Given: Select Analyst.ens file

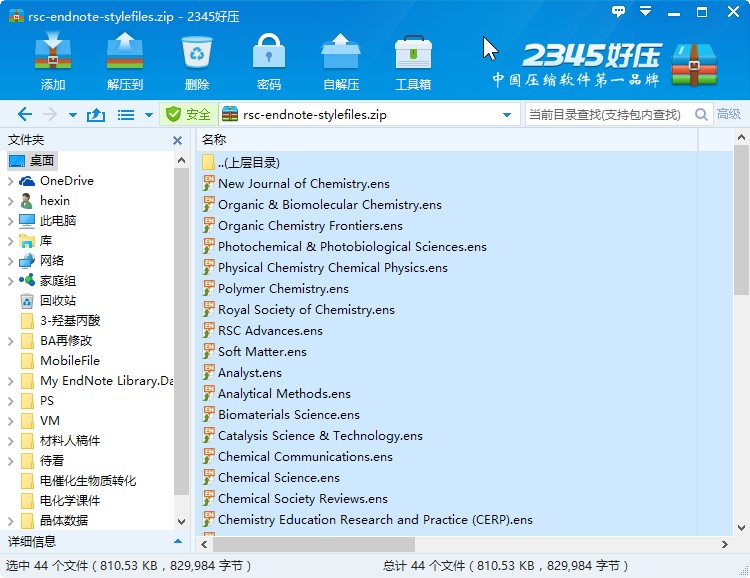Looking at the screenshot, I should point(250,373).
